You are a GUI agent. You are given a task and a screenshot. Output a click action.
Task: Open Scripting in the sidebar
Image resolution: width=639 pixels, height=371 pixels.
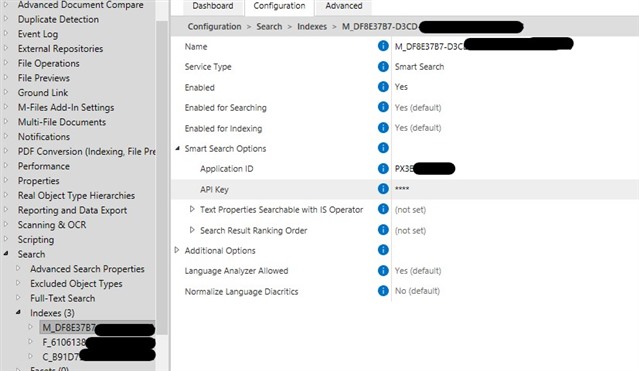pos(35,239)
